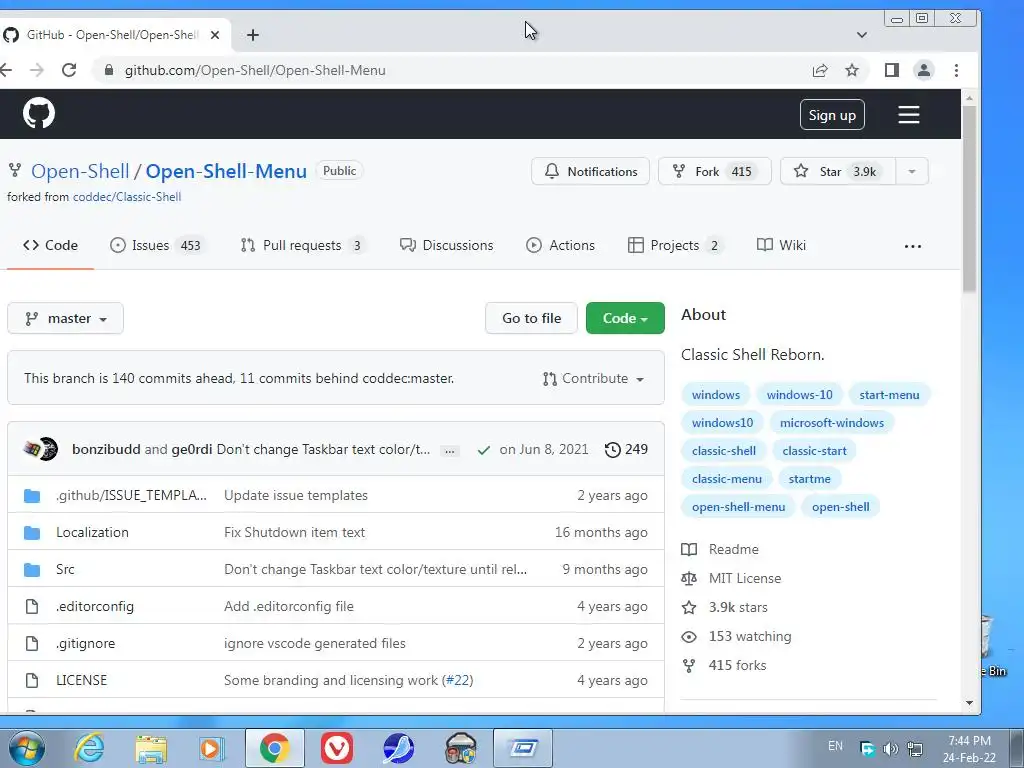
Task: Click the classic-shell topic tag
Action: click(724, 451)
